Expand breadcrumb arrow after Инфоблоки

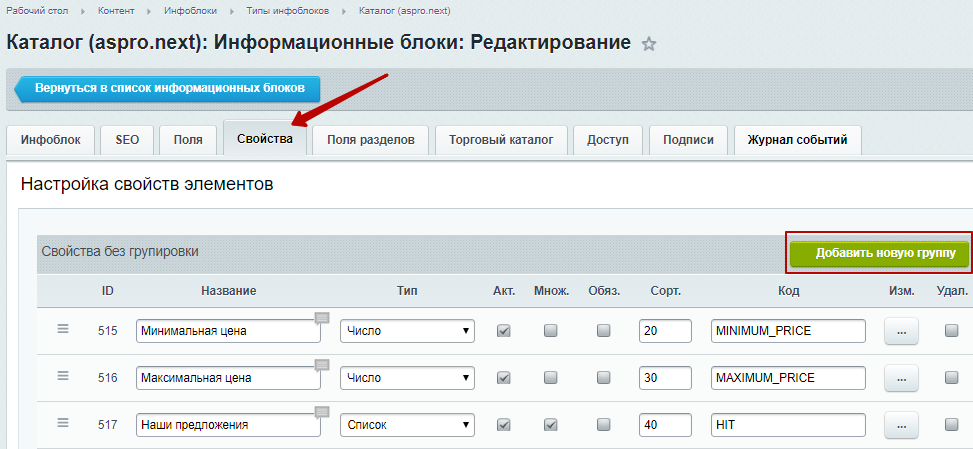[x=231, y=12]
